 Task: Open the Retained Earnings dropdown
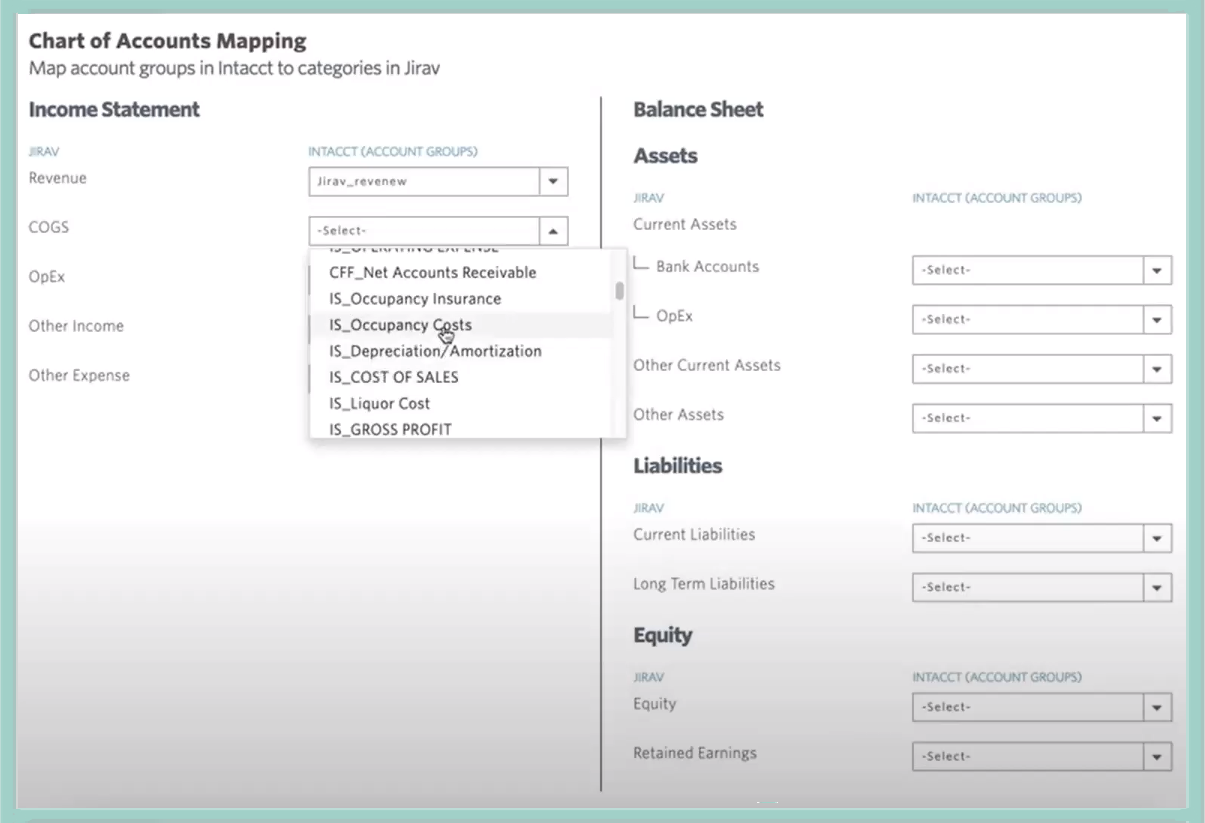pos(1041,757)
